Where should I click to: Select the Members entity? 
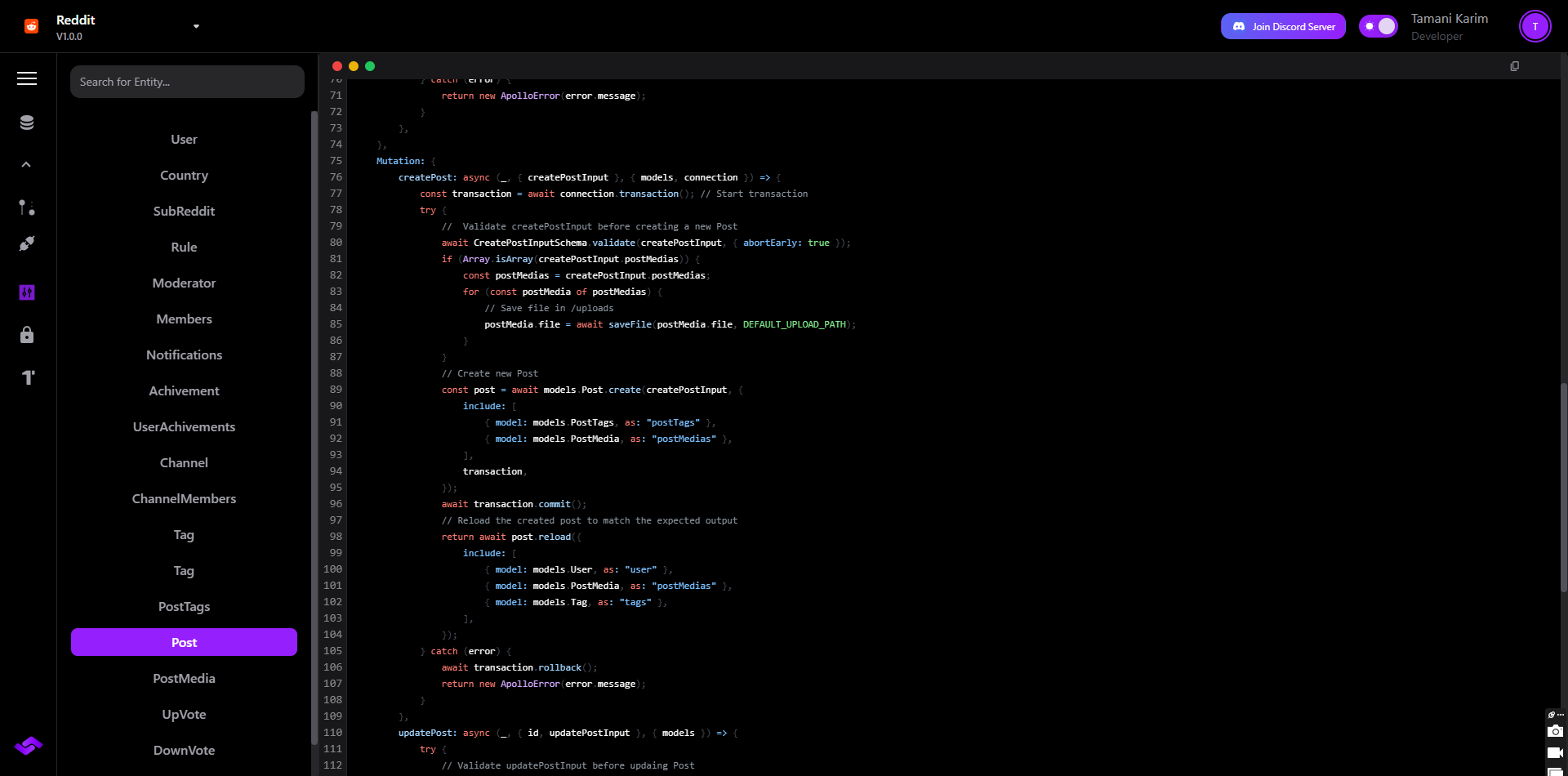click(x=184, y=319)
